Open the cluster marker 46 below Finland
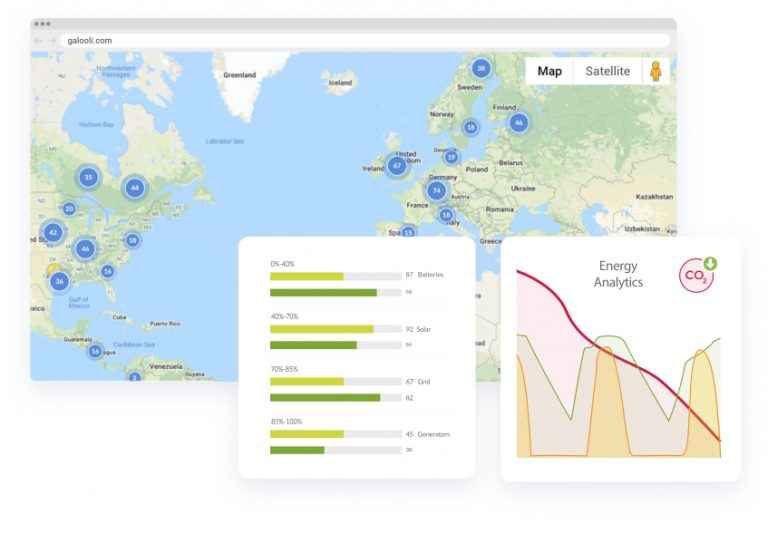This screenshot has width=768, height=534. 519,122
